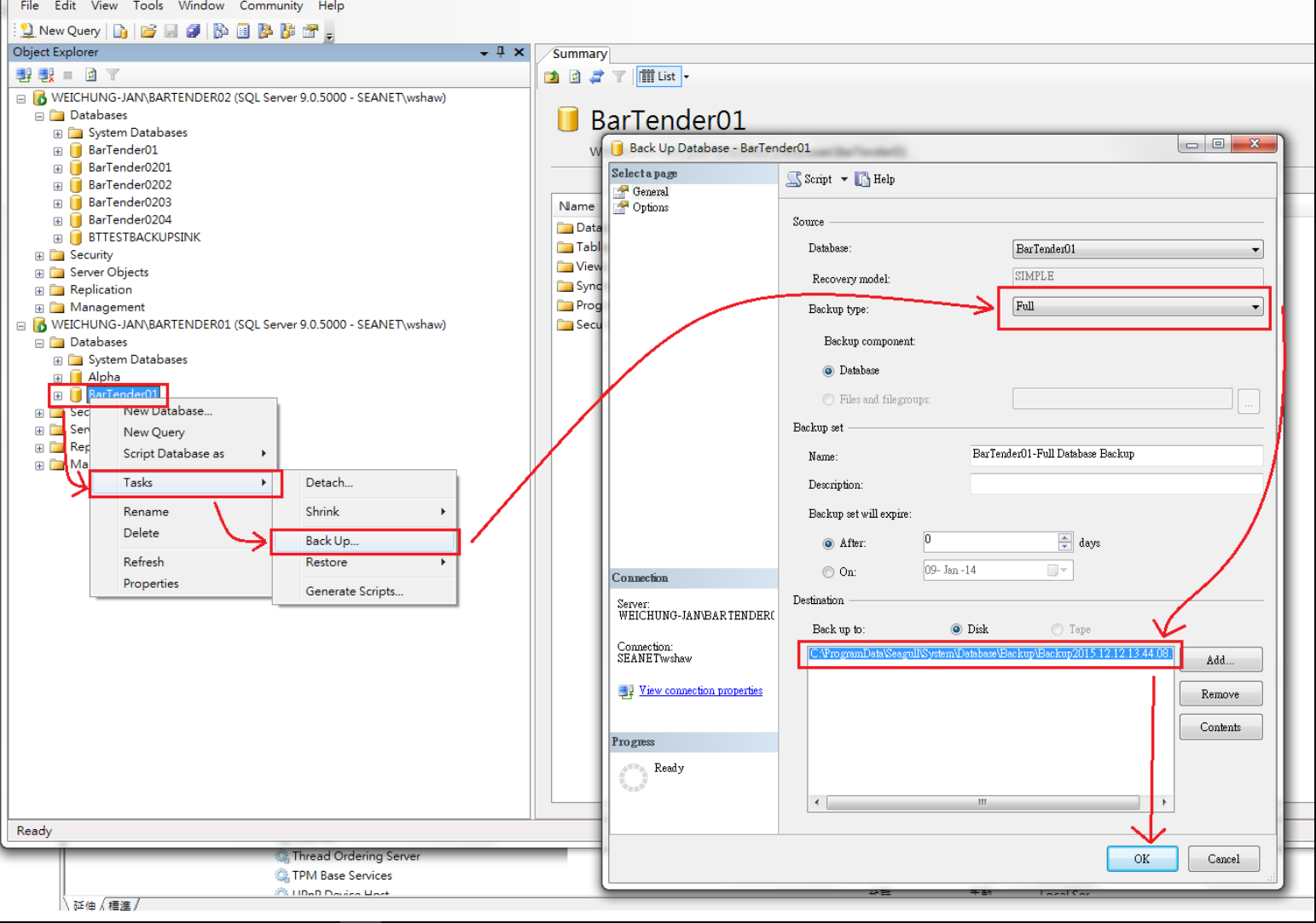1316x923 pixels.
Task: Pin the Object Explorer panel with pushpin icon
Action: point(501,52)
